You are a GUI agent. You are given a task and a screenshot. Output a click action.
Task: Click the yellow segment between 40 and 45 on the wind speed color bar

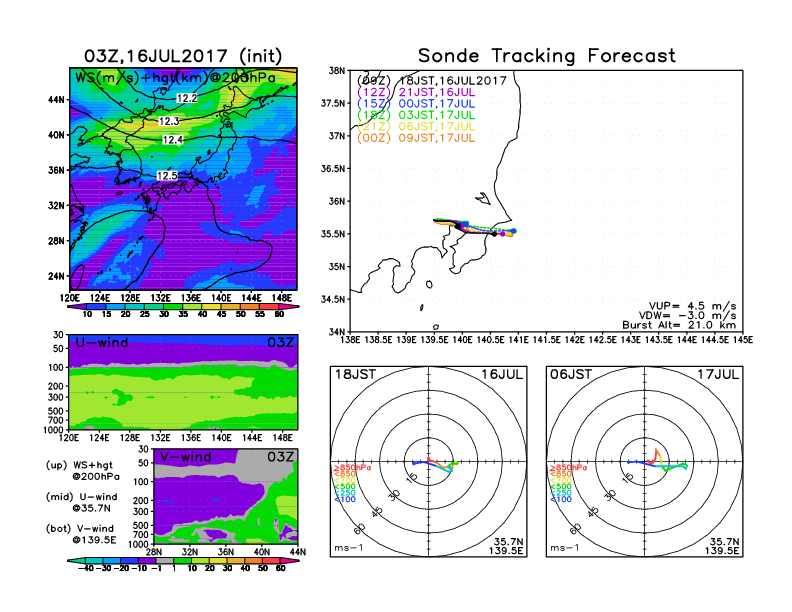click(212, 307)
